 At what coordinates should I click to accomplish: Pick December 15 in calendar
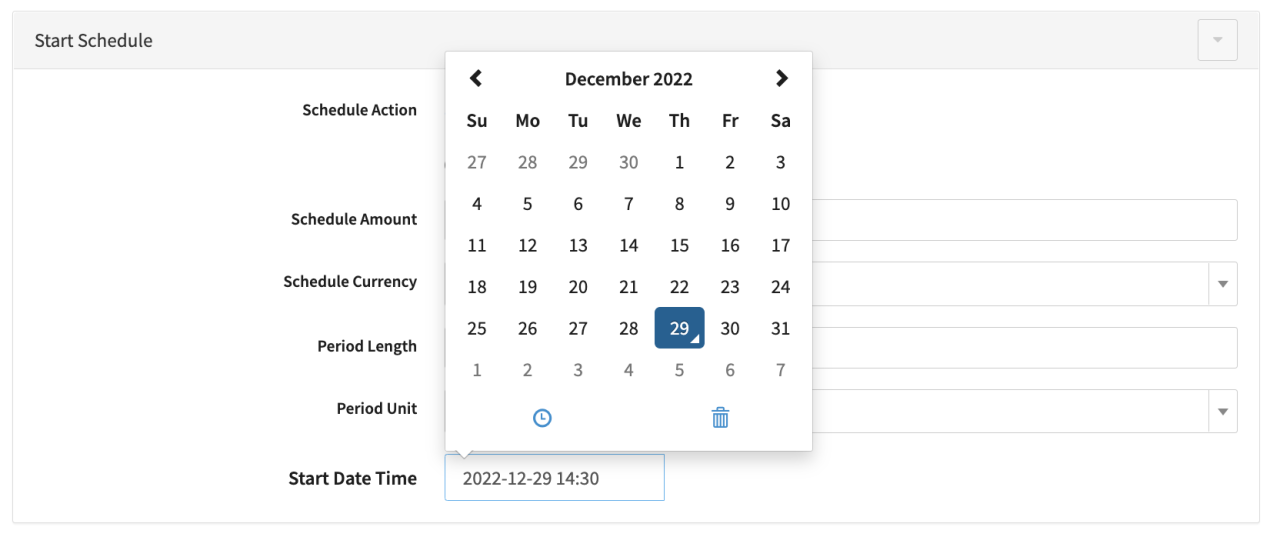click(x=679, y=245)
